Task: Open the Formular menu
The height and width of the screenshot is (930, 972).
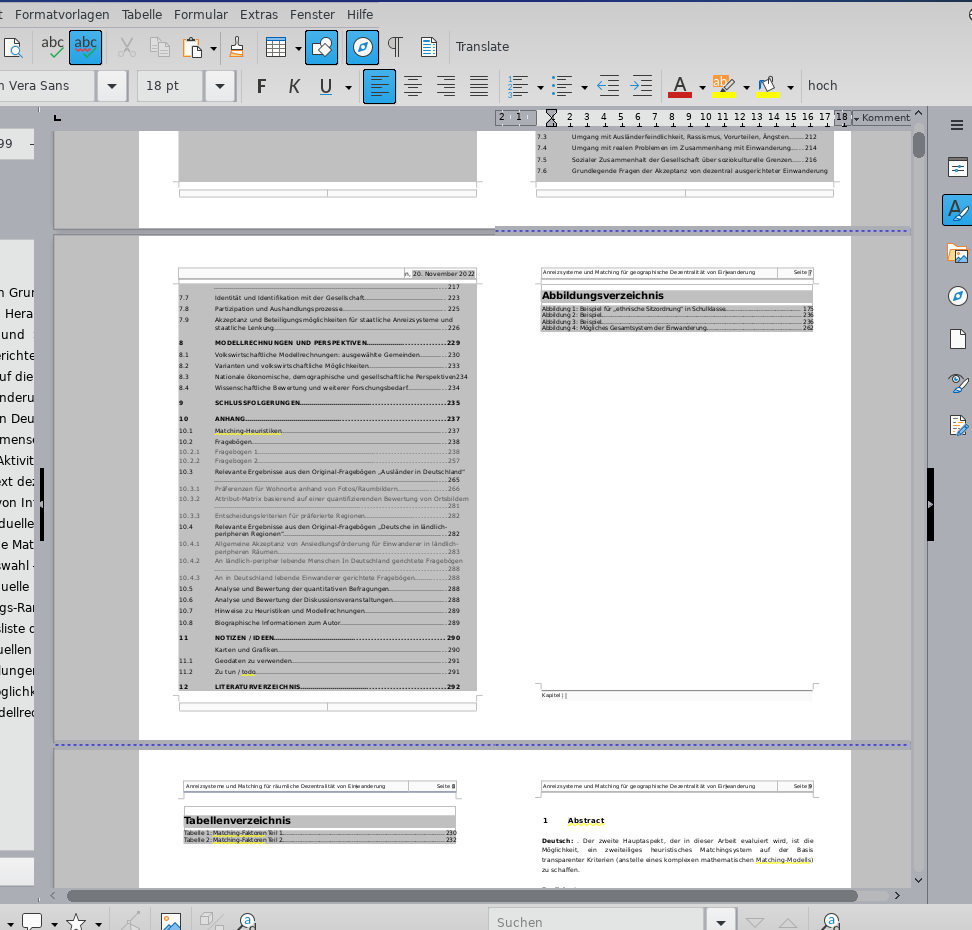Action: [201, 14]
